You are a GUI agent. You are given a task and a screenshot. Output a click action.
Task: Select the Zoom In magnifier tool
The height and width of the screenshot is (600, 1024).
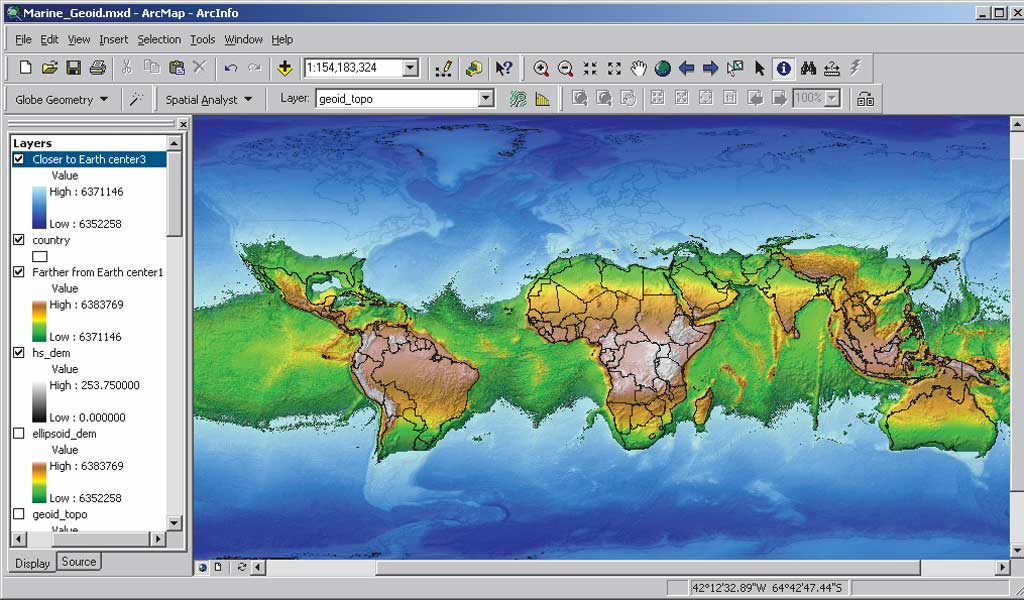pyautogui.click(x=541, y=68)
